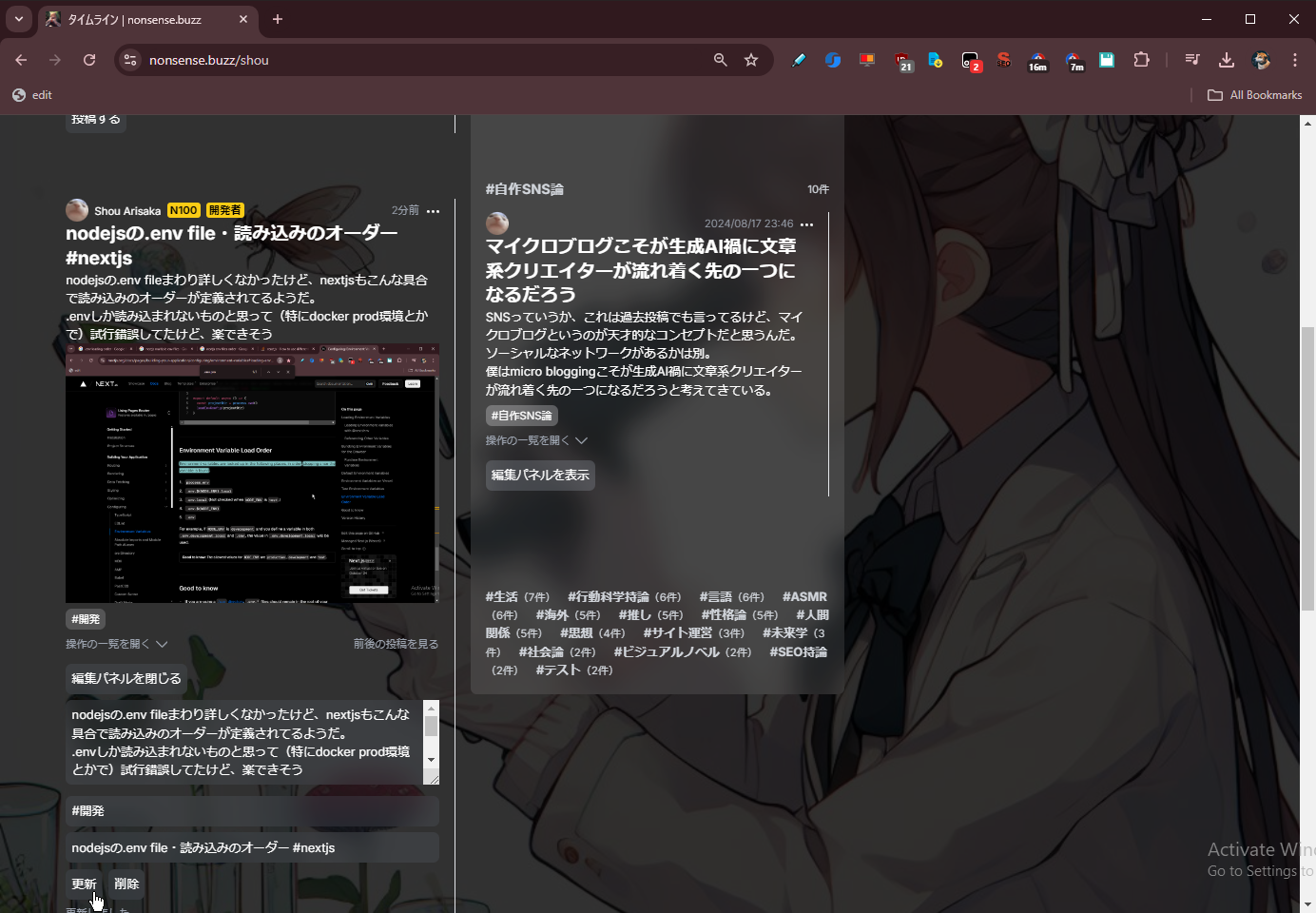Click the bookmark star icon in address bar

point(751,60)
